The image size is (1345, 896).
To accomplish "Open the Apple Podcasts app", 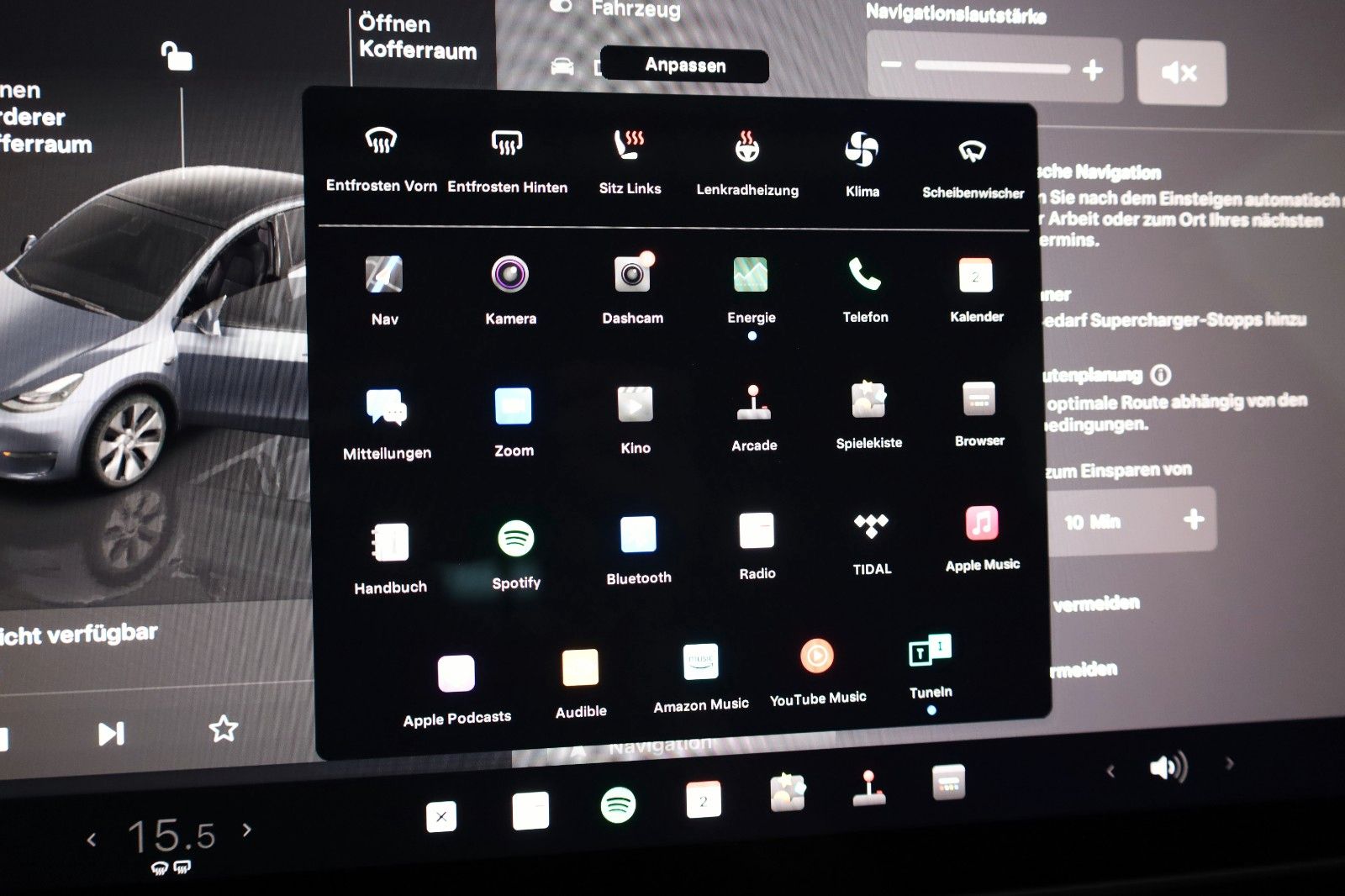I will (456, 674).
